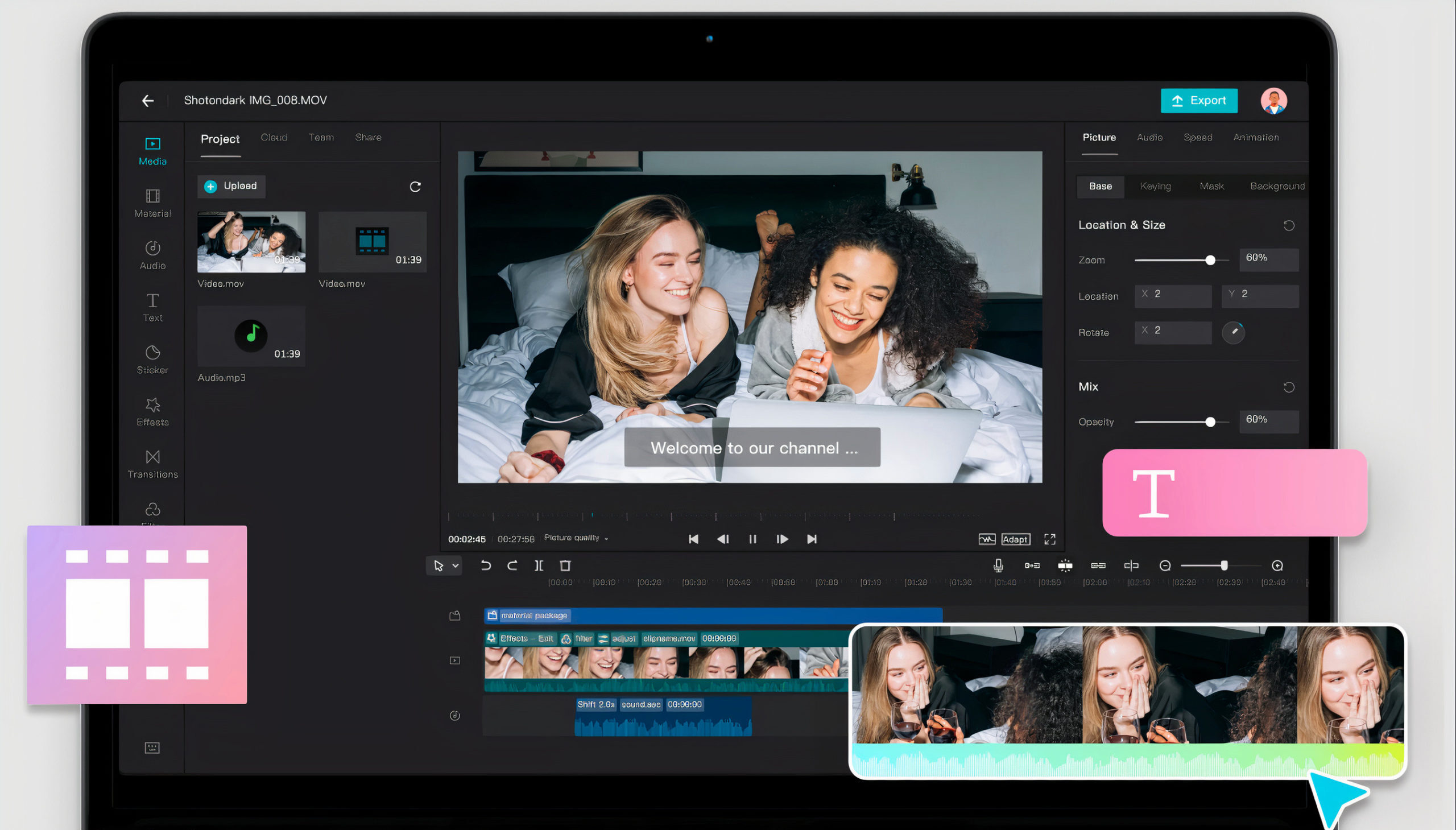The height and width of the screenshot is (830, 1456).
Task: Toggle the material package track icon
Action: coord(455,616)
